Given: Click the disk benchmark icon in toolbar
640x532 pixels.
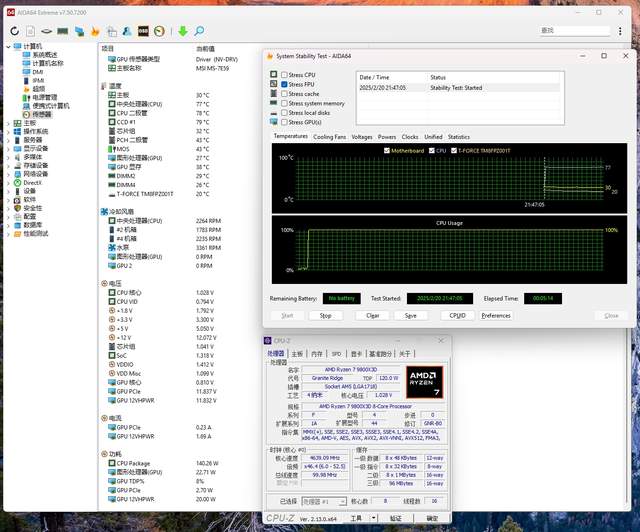Looking at the screenshot, I should click(x=47, y=31).
